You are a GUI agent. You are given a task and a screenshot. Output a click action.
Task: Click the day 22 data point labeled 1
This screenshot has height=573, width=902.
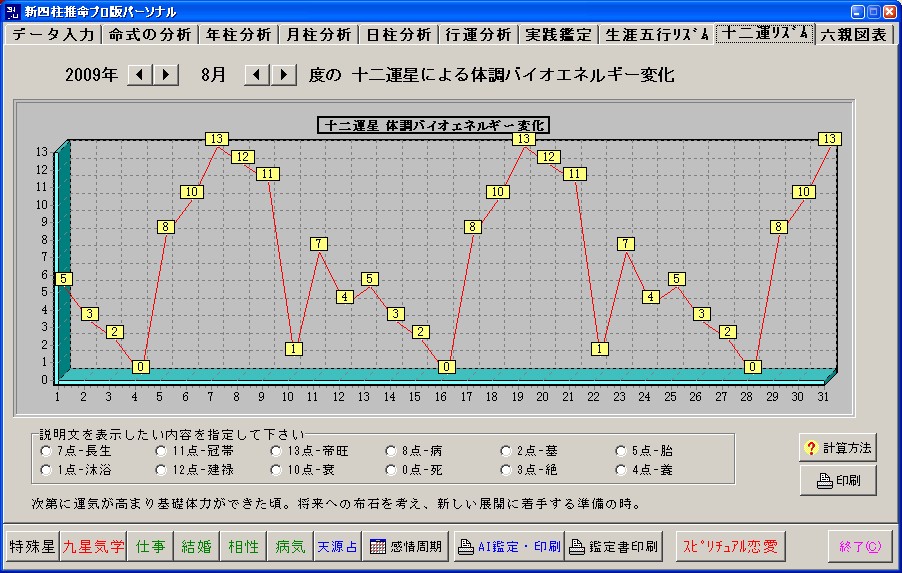coord(599,349)
